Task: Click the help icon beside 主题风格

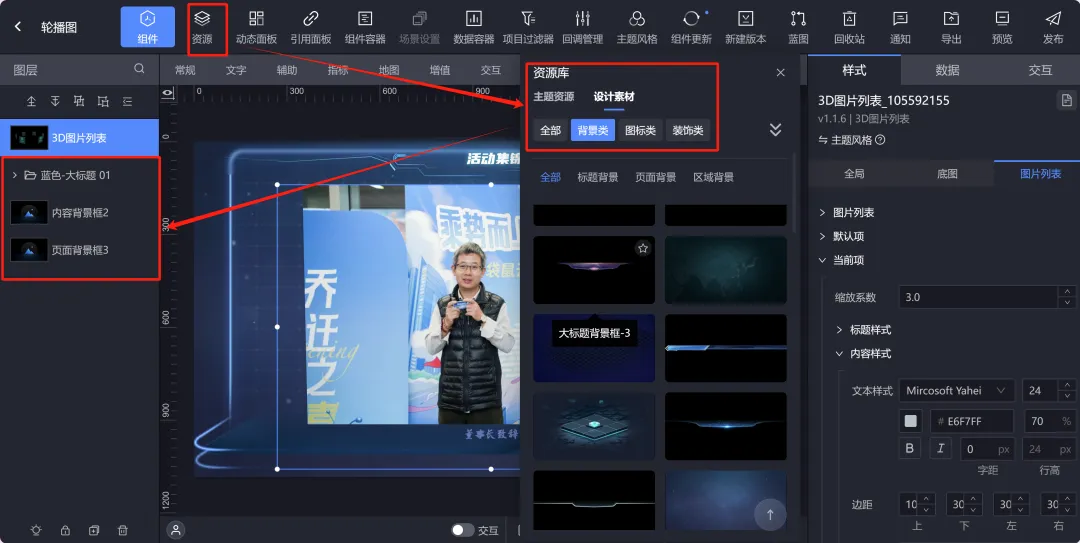Action: [880, 140]
